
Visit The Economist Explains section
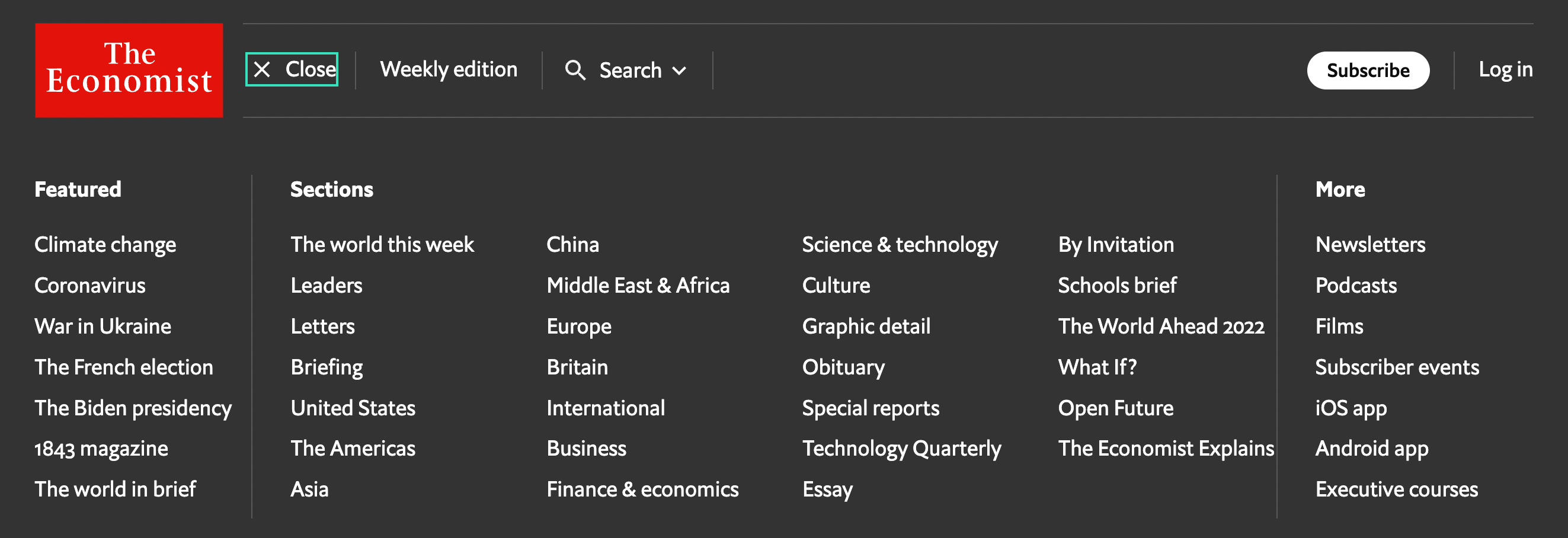1166,449
